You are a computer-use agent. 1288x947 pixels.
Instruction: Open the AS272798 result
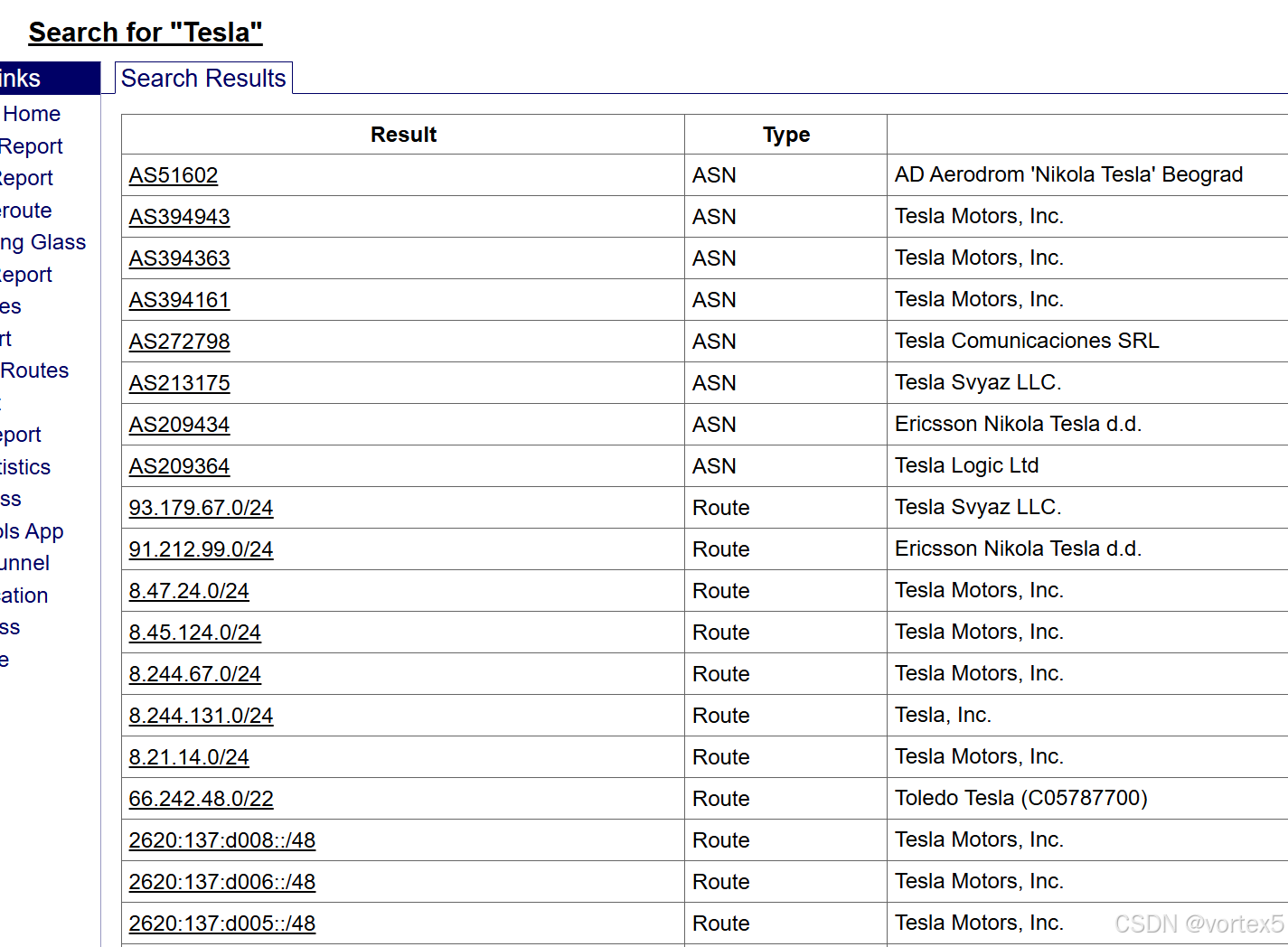[x=179, y=342]
